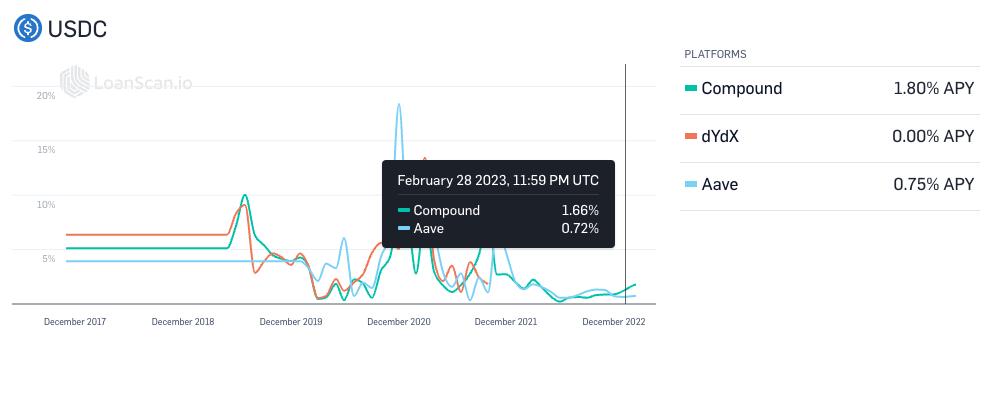Image resolution: width=999 pixels, height=397 pixels.
Task: Click the Compound green legend swatch
Action: [691, 89]
